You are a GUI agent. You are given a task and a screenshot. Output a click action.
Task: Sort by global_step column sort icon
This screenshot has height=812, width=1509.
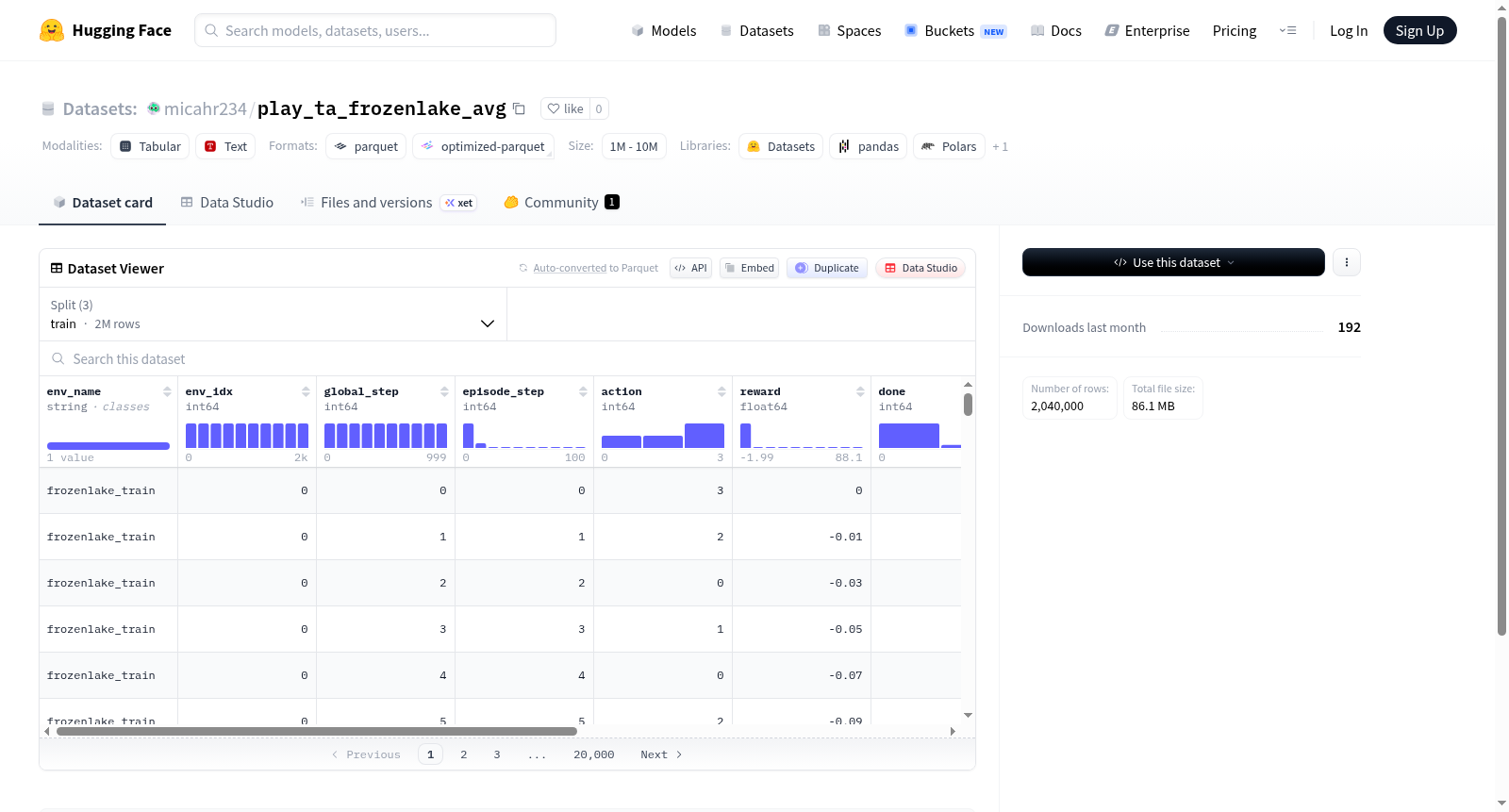(x=444, y=391)
